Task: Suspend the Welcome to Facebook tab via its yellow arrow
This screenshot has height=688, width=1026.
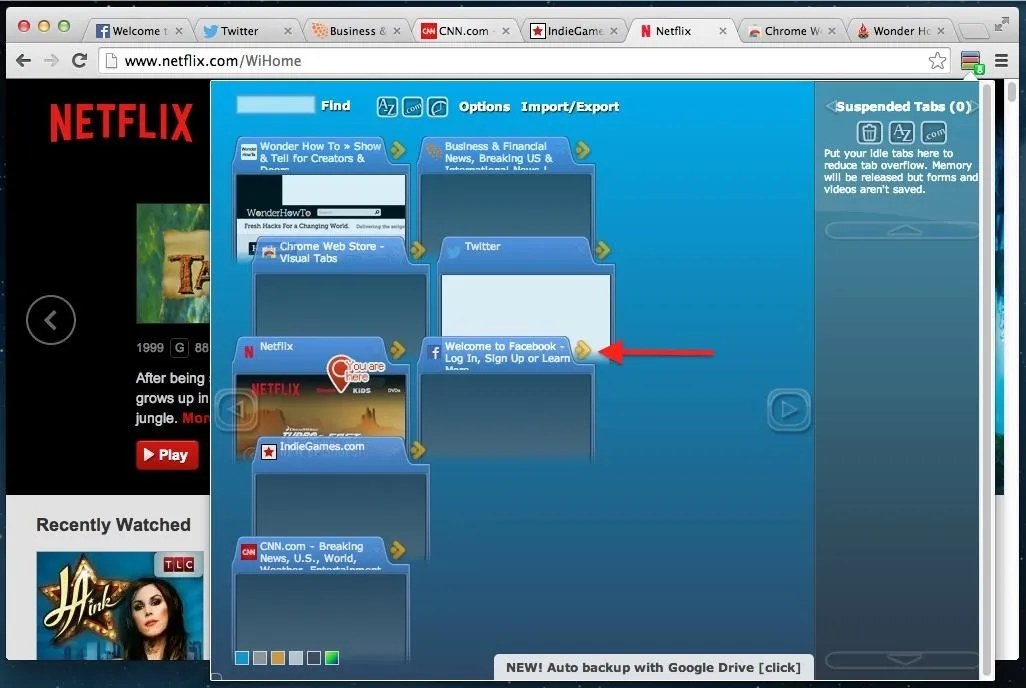Action: coord(582,350)
